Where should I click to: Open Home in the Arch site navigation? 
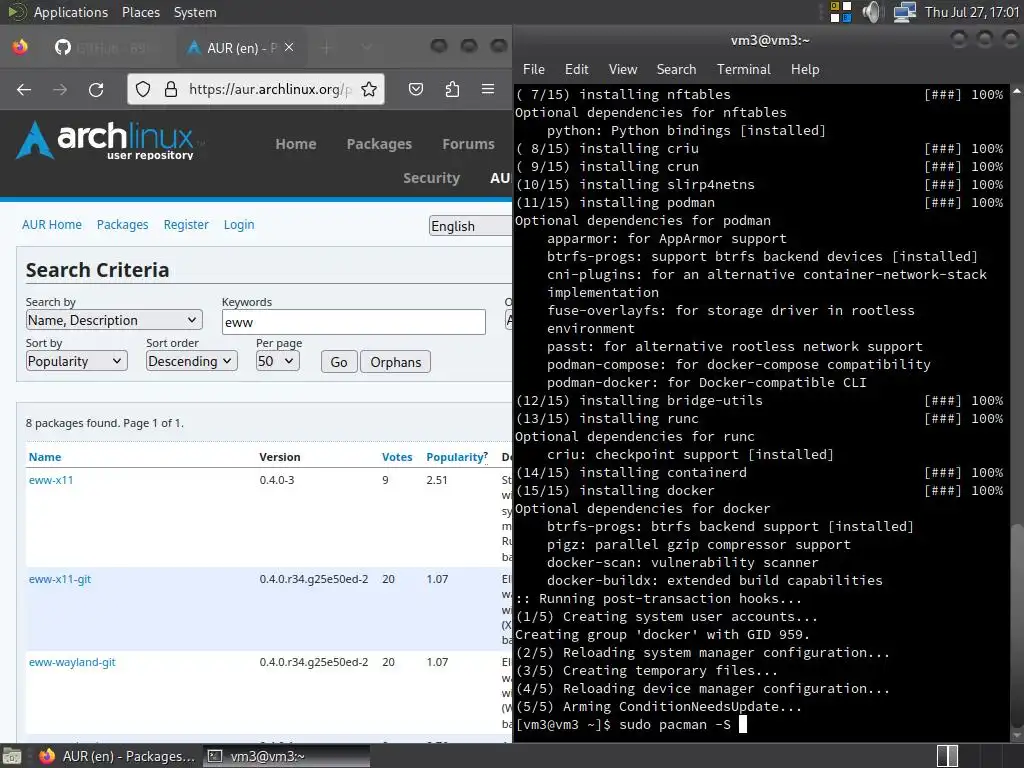[296, 144]
